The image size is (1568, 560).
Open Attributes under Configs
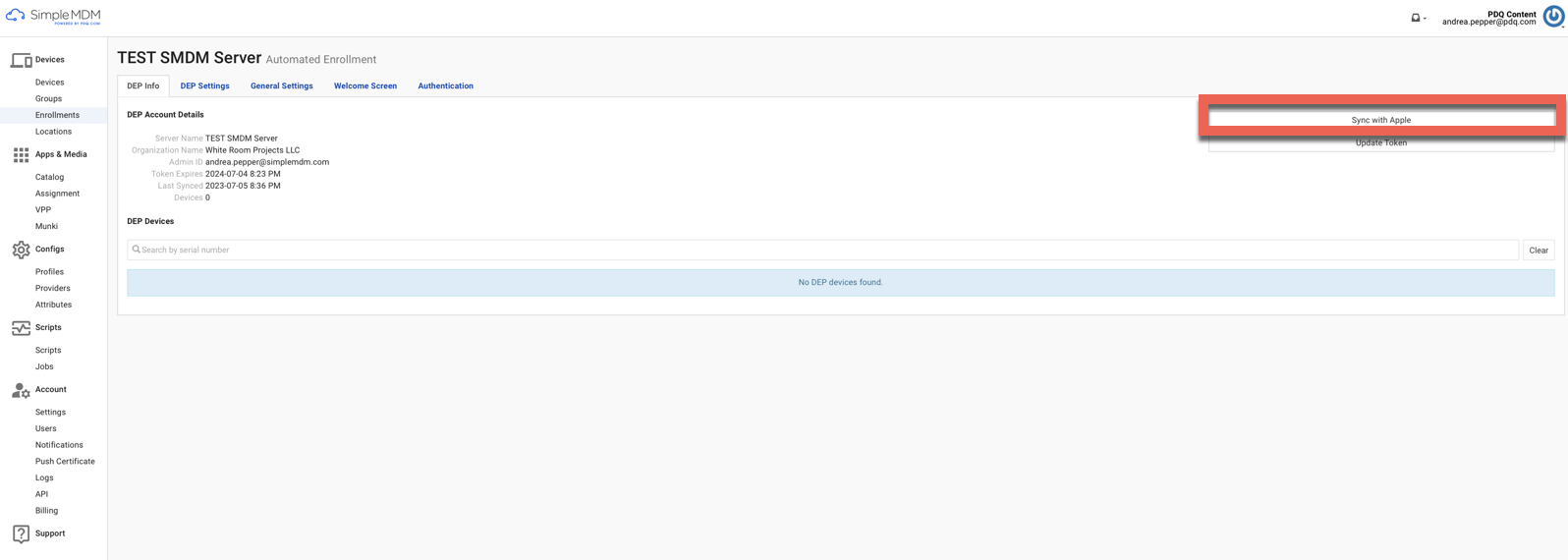pyautogui.click(x=53, y=305)
